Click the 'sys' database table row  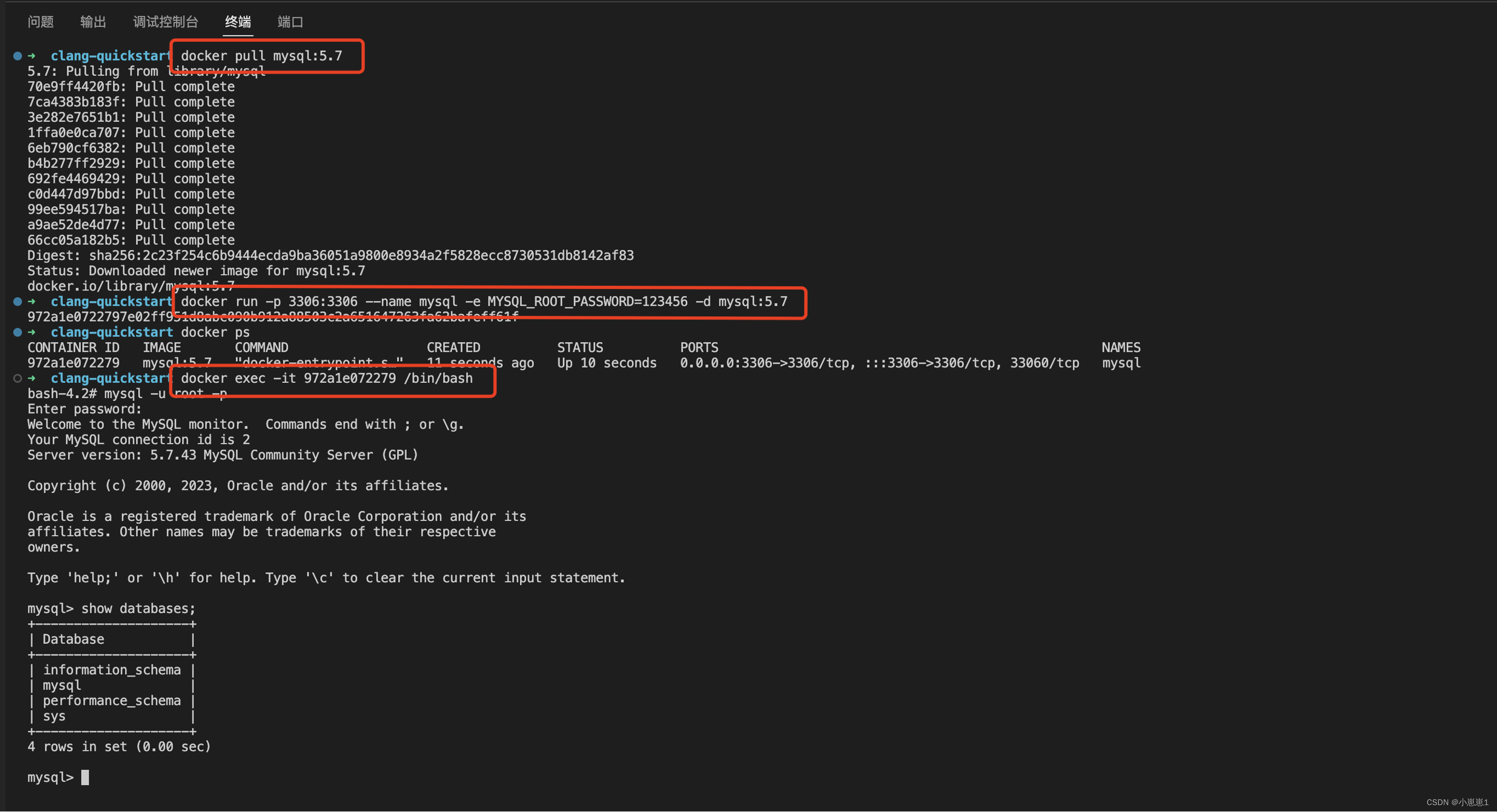point(112,716)
